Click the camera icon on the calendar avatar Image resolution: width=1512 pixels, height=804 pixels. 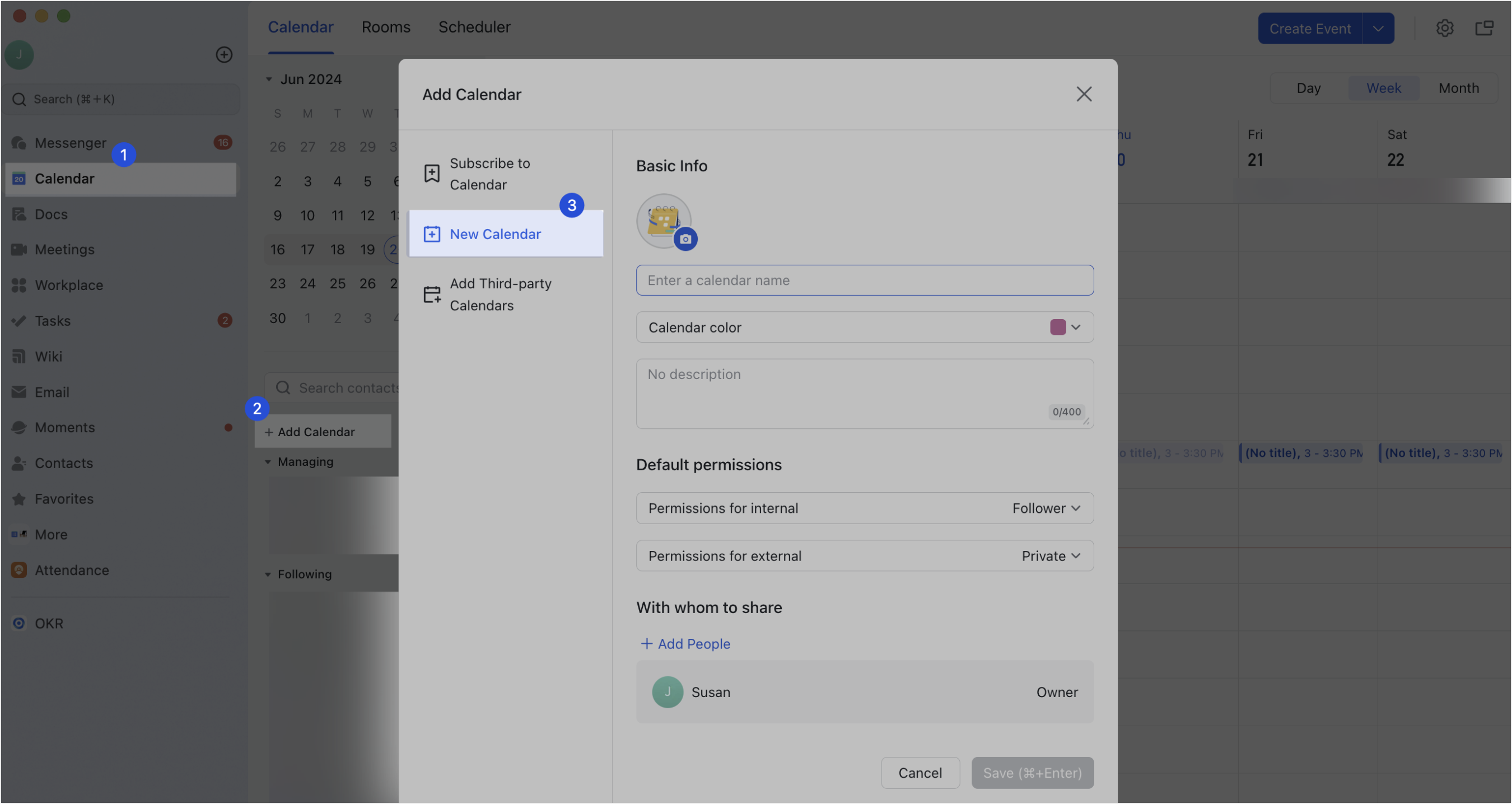(686, 239)
